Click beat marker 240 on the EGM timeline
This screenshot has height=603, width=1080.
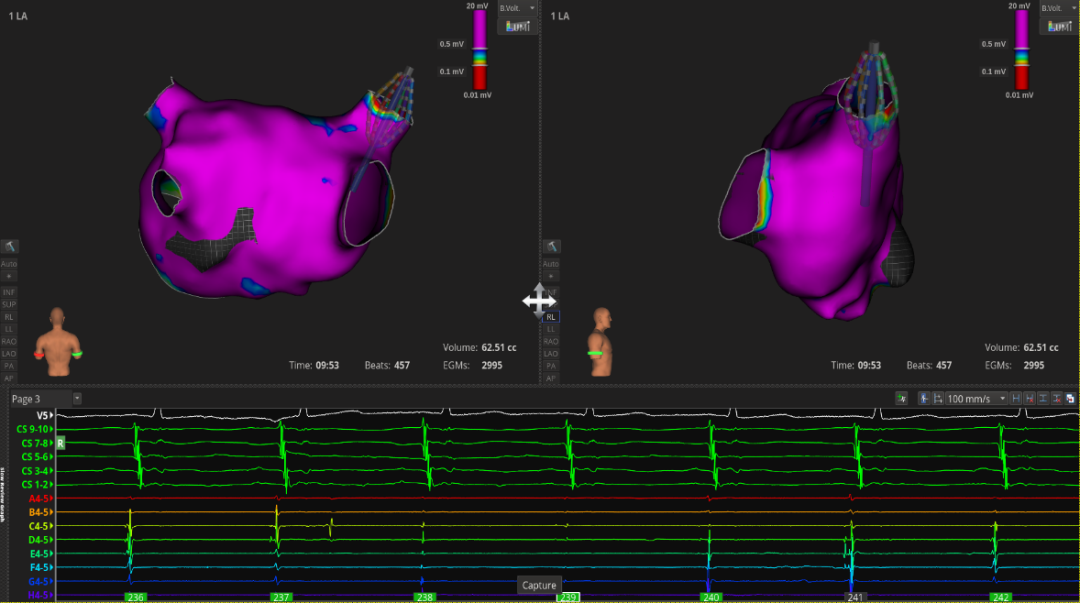click(711, 597)
